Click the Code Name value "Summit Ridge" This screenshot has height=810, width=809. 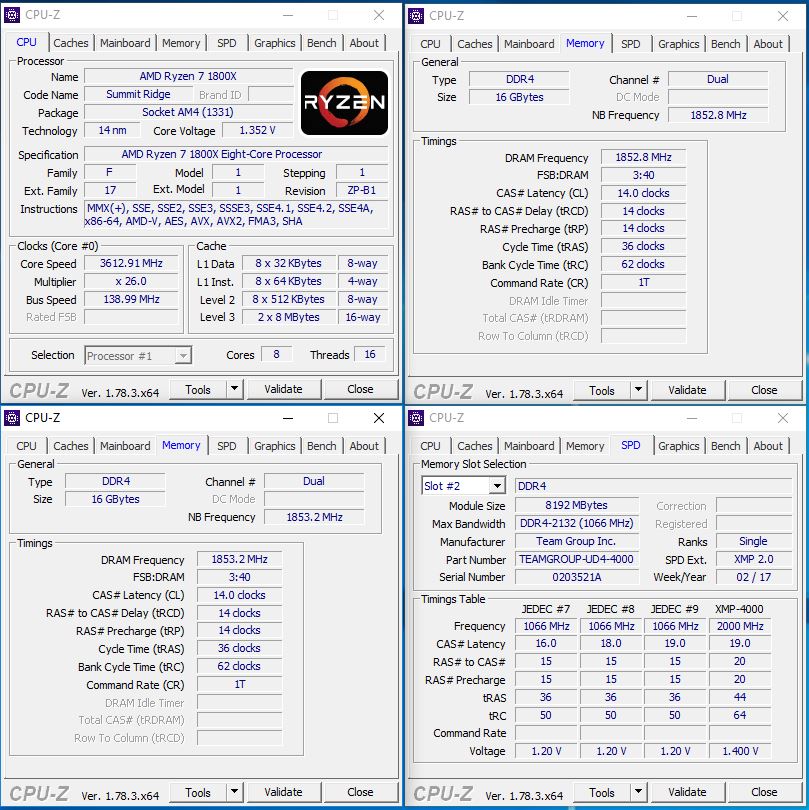click(138, 94)
